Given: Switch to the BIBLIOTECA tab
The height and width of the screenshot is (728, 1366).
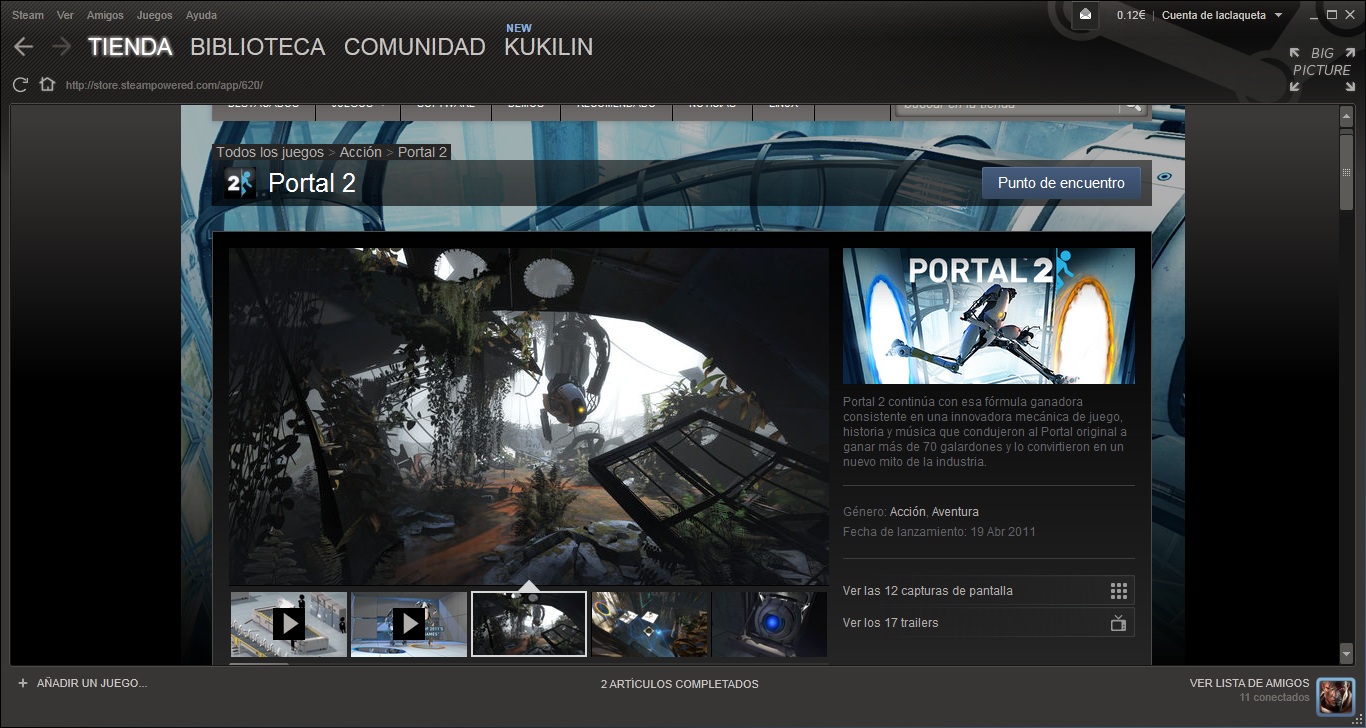Looking at the screenshot, I should [x=257, y=47].
